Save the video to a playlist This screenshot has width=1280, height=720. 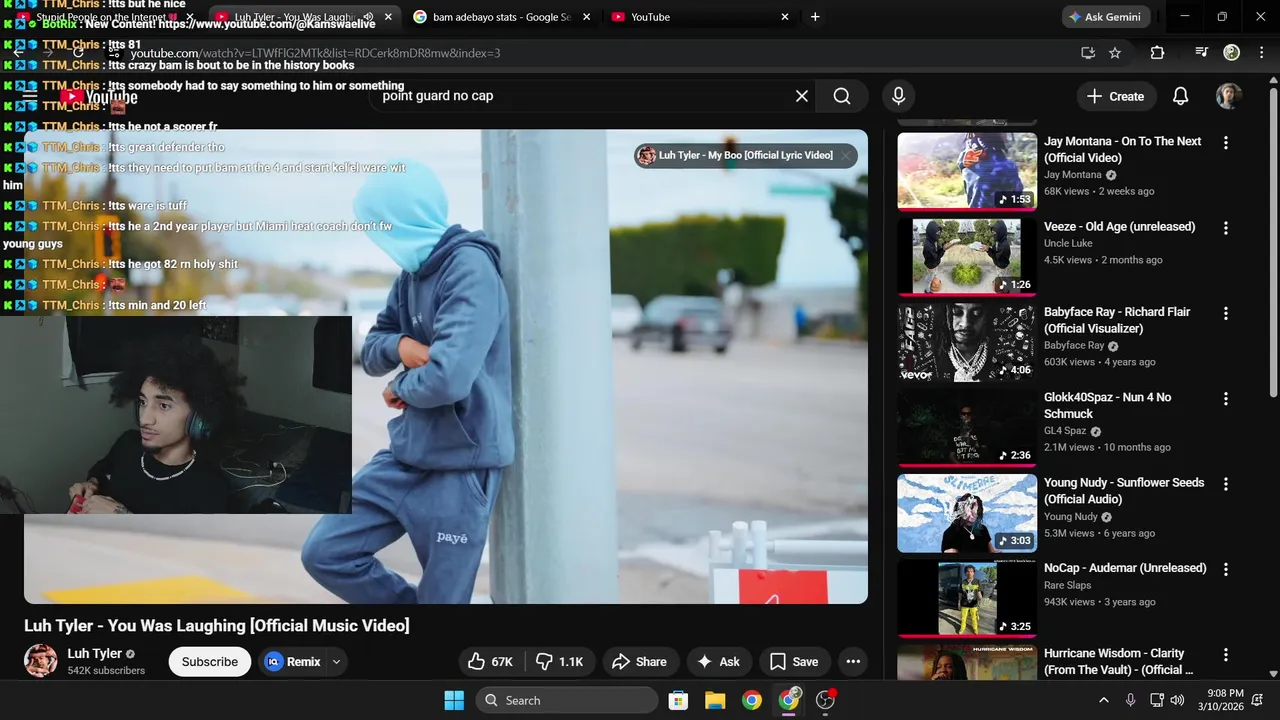coord(795,662)
